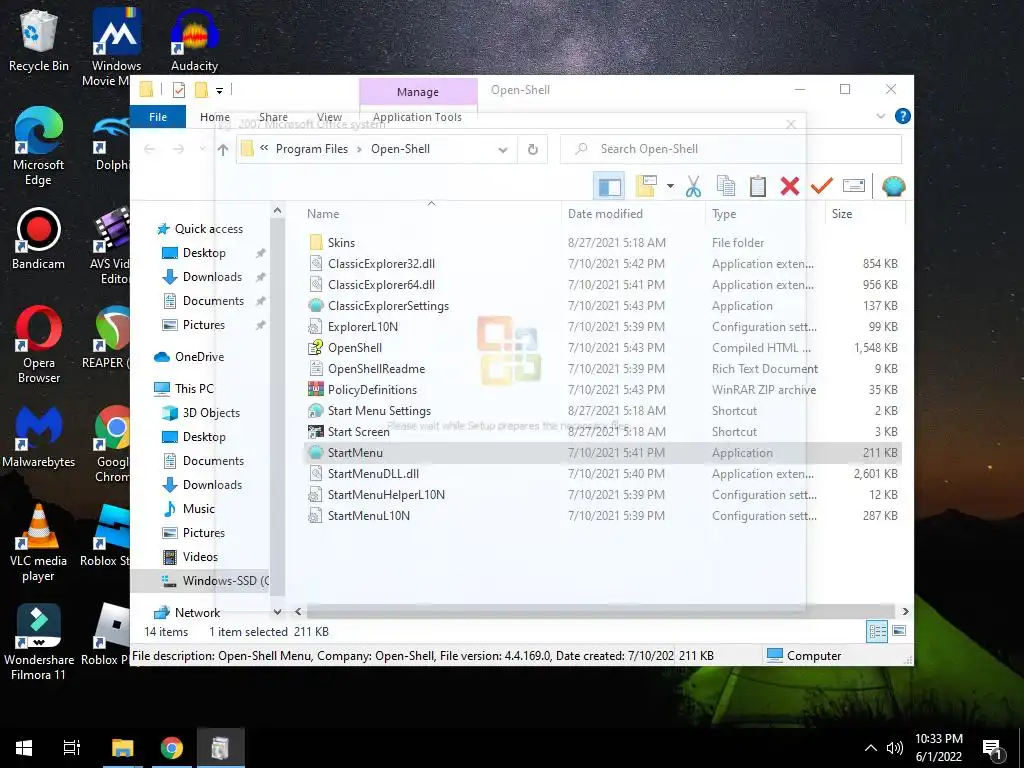
Task: Select the StartMenuL10N file
Action: coord(369,515)
